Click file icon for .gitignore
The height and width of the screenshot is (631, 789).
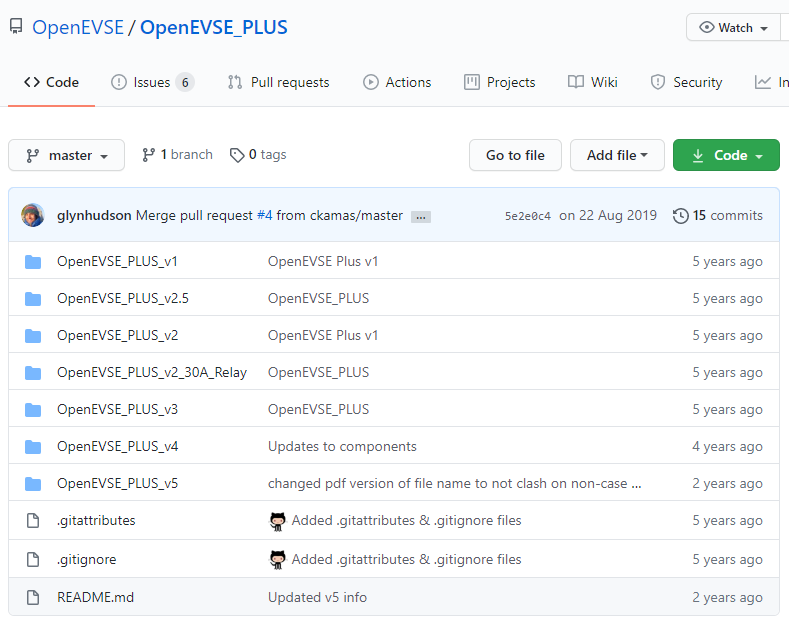pyautogui.click(x=33, y=560)
